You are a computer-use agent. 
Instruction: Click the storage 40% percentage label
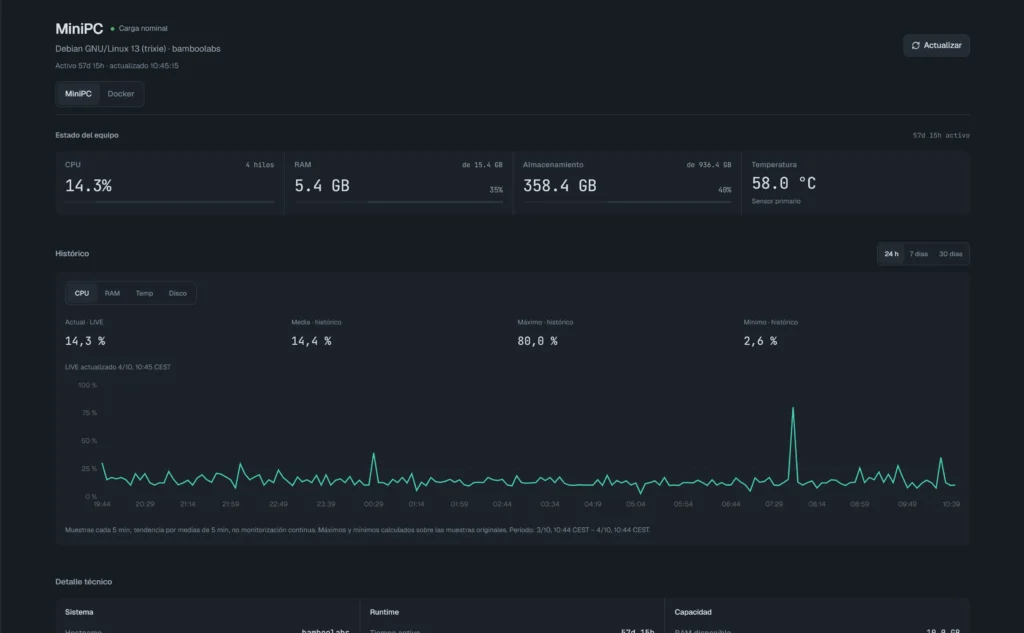(x=725, y=190)
